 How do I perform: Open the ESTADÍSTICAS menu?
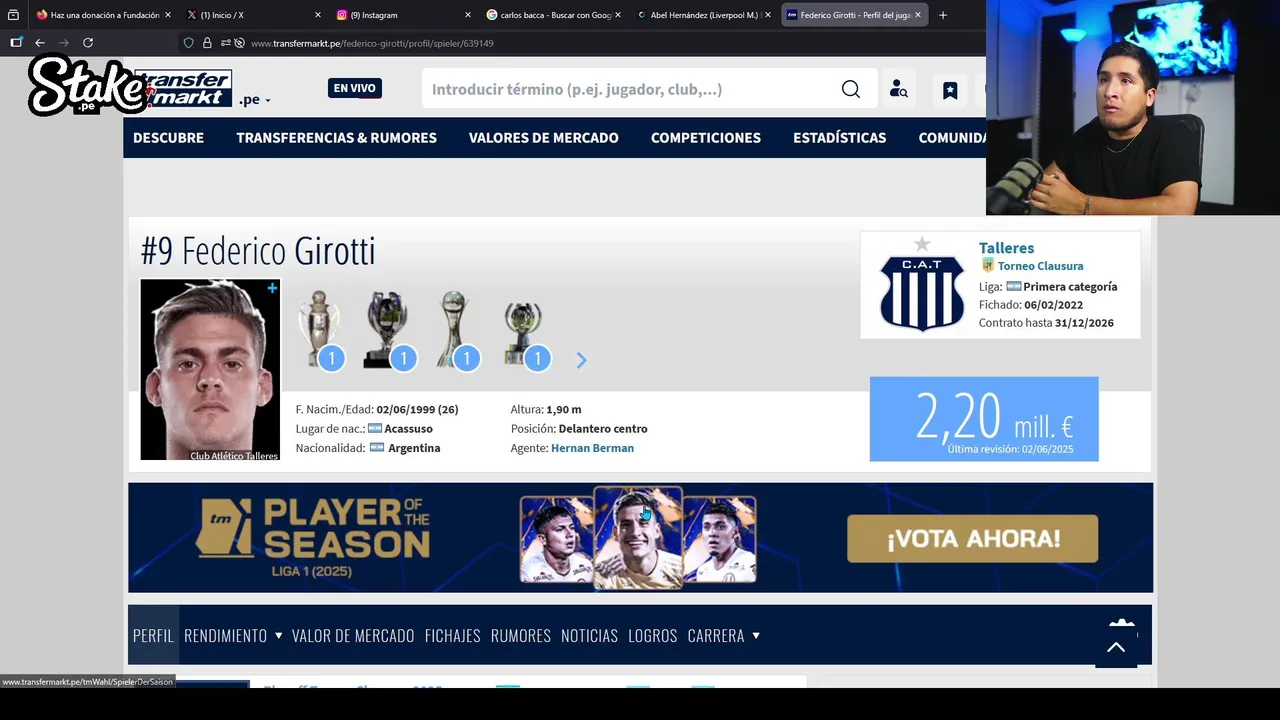click(x=839, y=138)
